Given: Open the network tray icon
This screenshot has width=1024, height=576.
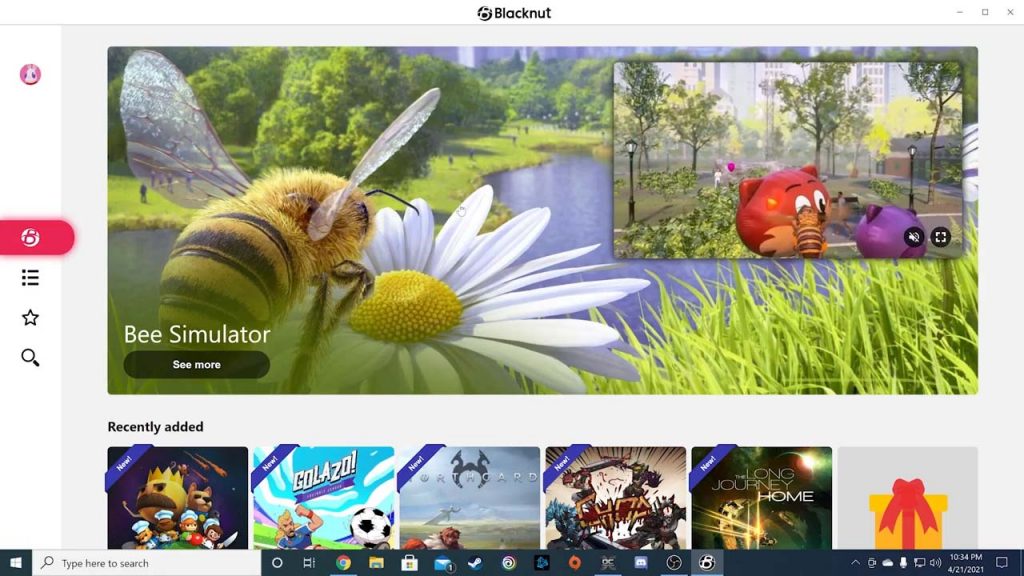Looking at the screenshot, I should tap(920, 563).
